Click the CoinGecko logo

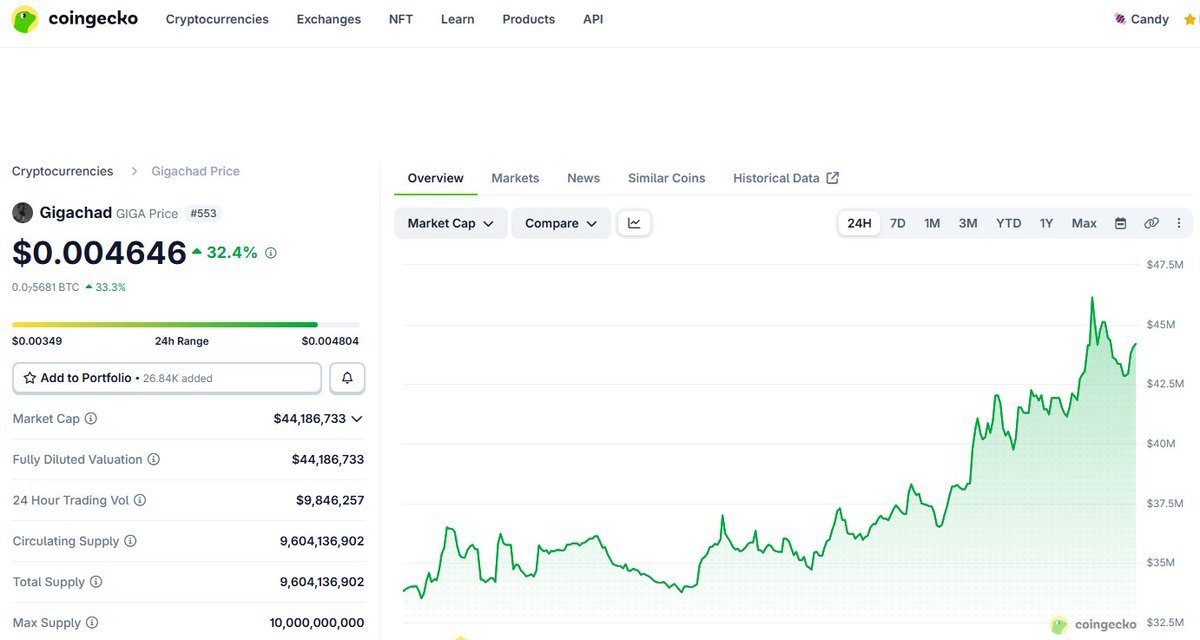pyautogui.click(x=75, y=19)
